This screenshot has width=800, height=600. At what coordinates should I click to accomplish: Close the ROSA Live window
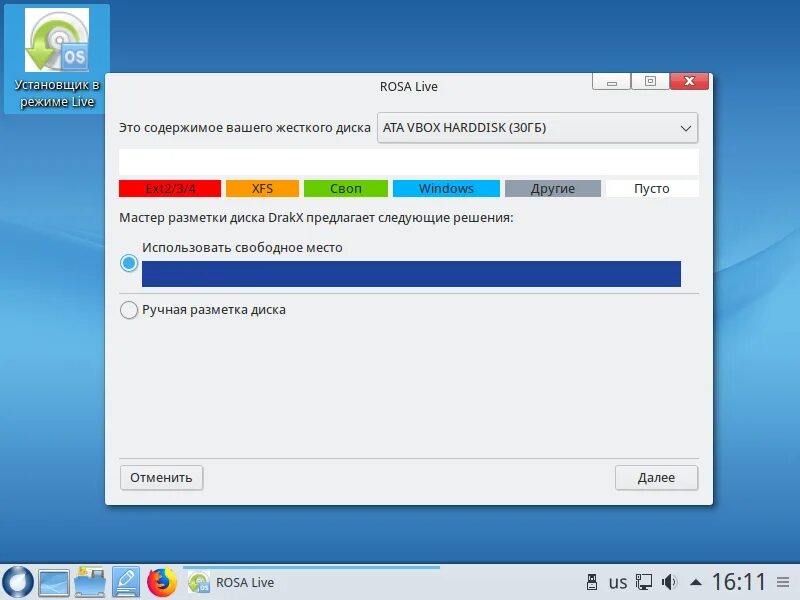tap(689, 82)
